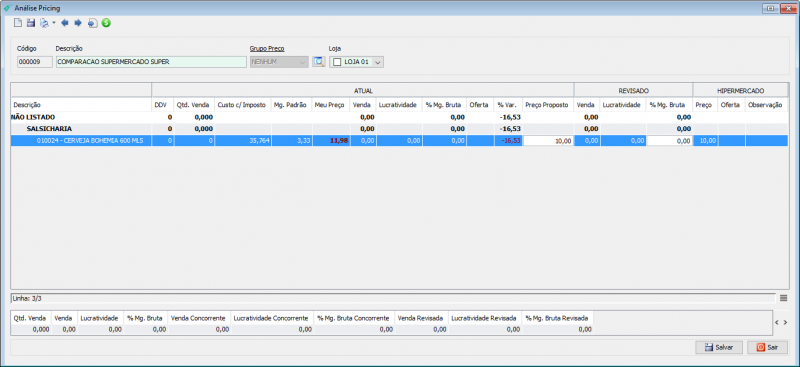Click the ATUAL band header
Viewport: 800px width, 367px height.
pyautogui.click(x=363, y=90)
